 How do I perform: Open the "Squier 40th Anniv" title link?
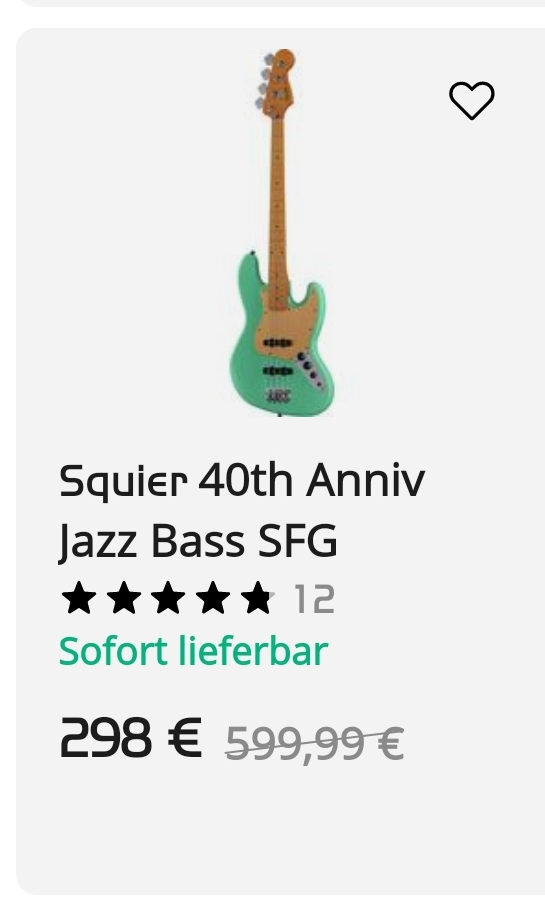[x=242, y=481]
